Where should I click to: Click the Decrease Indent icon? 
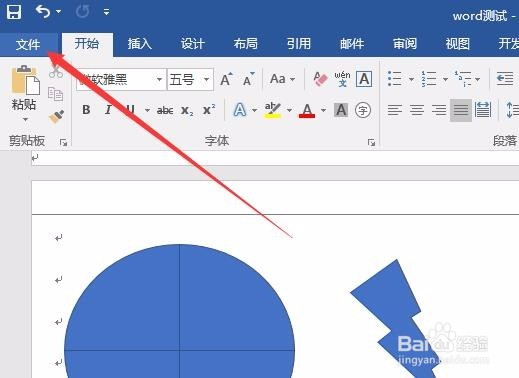click(505, 79)
